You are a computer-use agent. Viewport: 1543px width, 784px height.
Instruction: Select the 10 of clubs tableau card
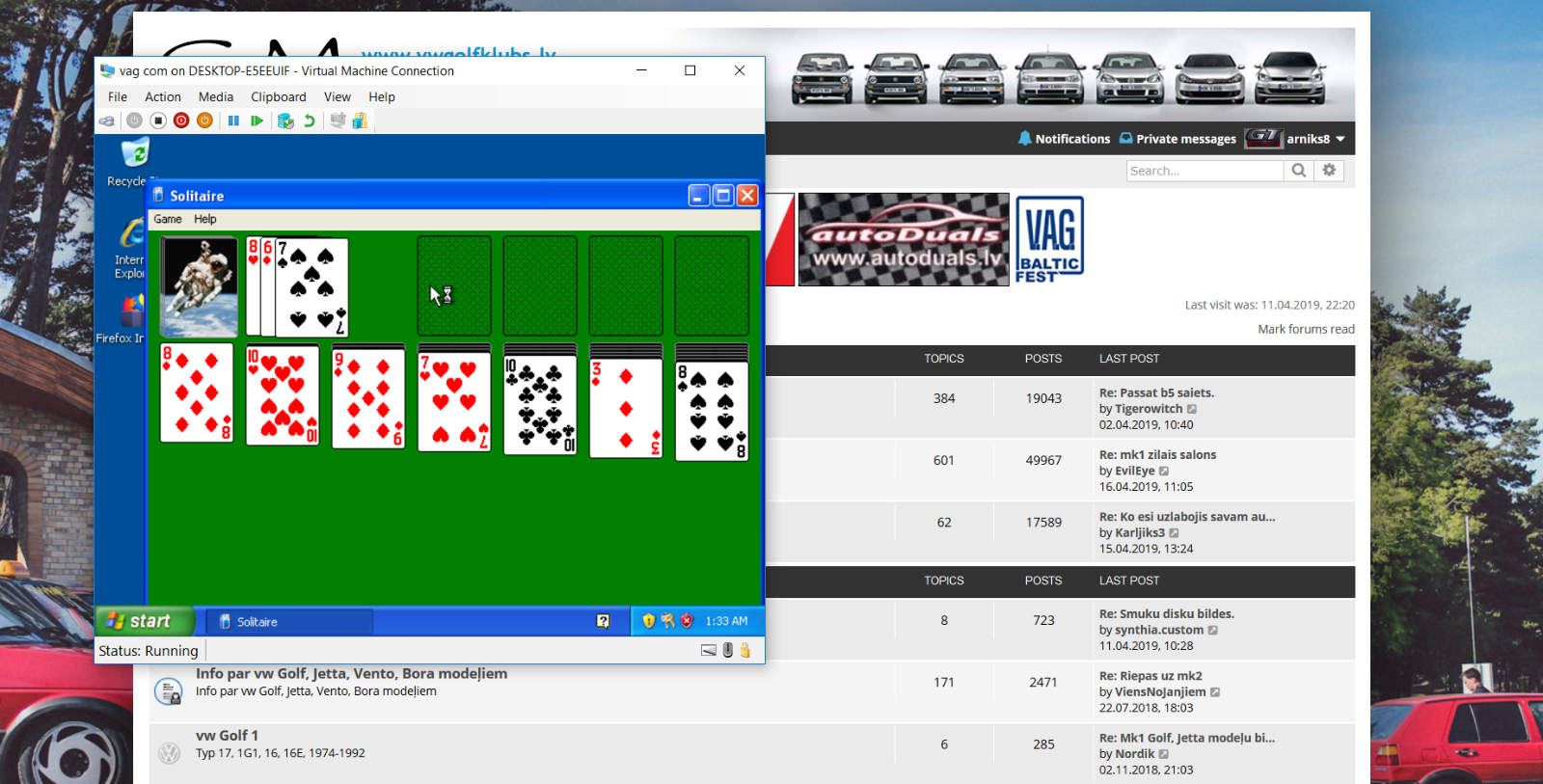540,405
